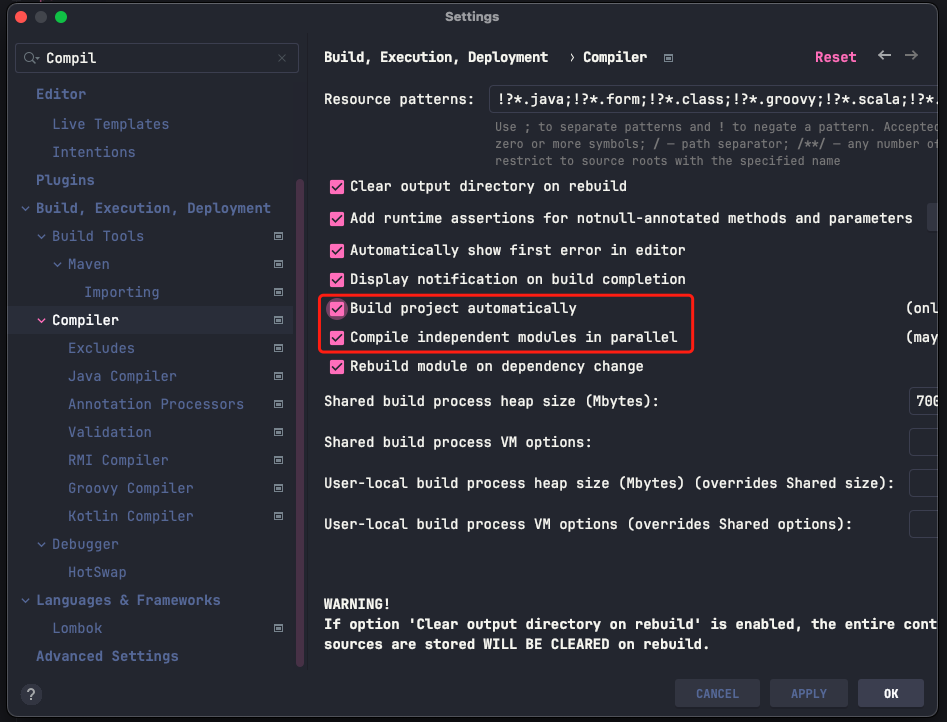The width and height of the screenshot is (947, 722).
Task: Navigate forward with right arrow icon
Action: point(911,56)
